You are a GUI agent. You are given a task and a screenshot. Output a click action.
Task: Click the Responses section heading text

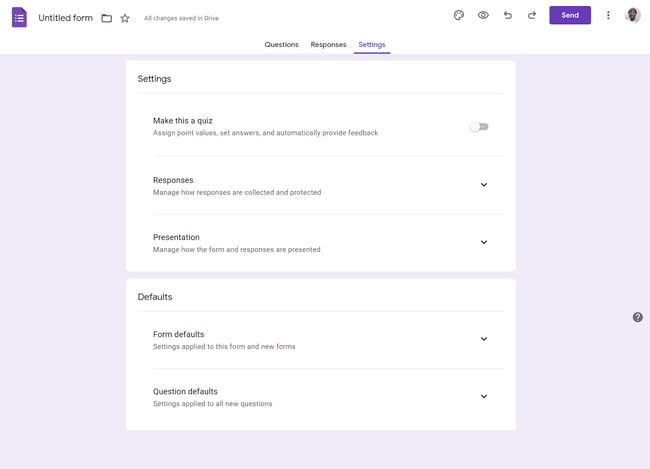coord(173,180)
